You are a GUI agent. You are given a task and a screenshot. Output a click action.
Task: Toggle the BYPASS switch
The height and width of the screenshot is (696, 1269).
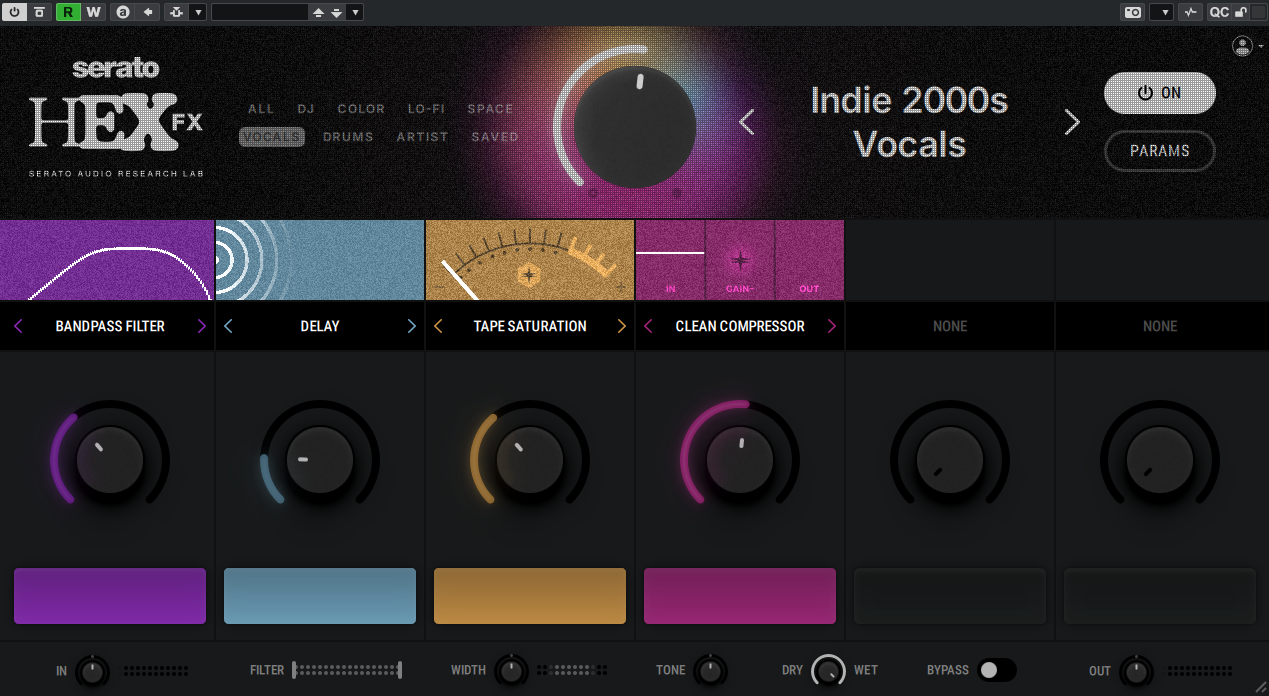pyautogui.click(x=997, y=670)
